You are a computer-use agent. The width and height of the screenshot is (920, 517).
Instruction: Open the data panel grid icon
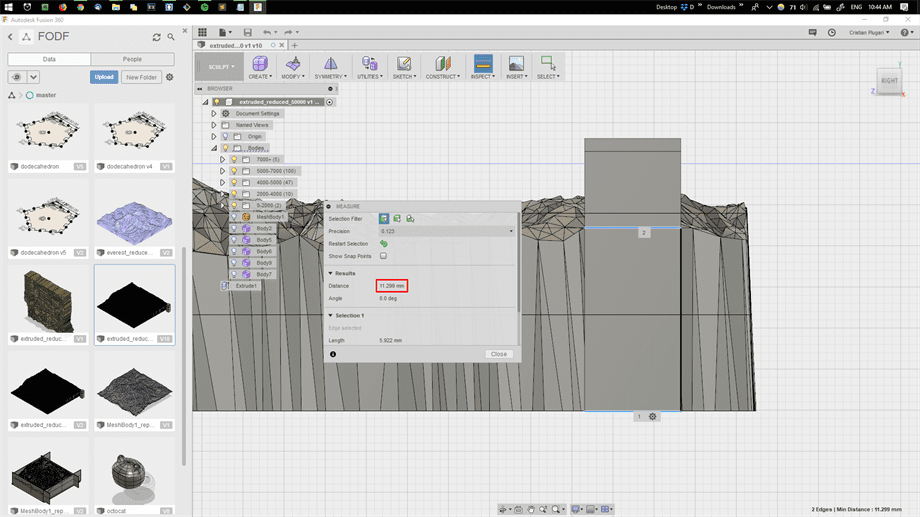tap(202, 32)
